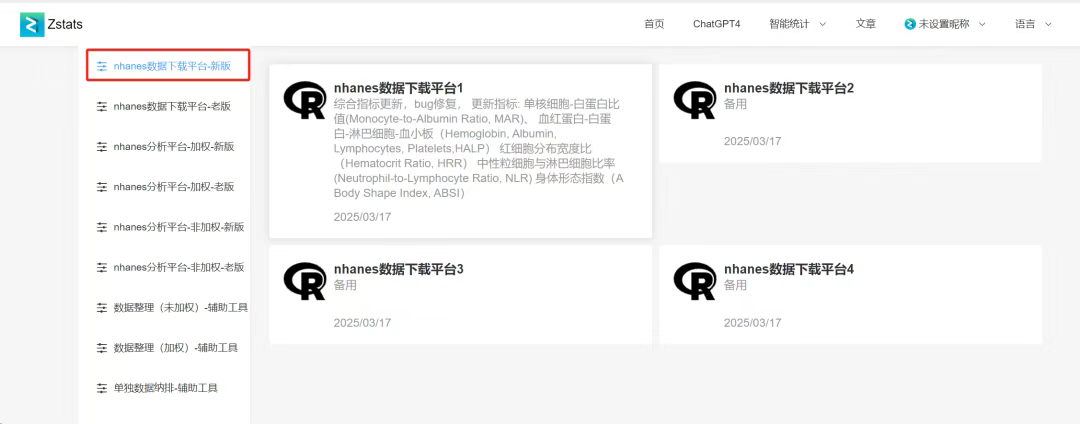
Task: Click 备用 under nhanes数据下载平台4
Action: (x=736, y=285)
